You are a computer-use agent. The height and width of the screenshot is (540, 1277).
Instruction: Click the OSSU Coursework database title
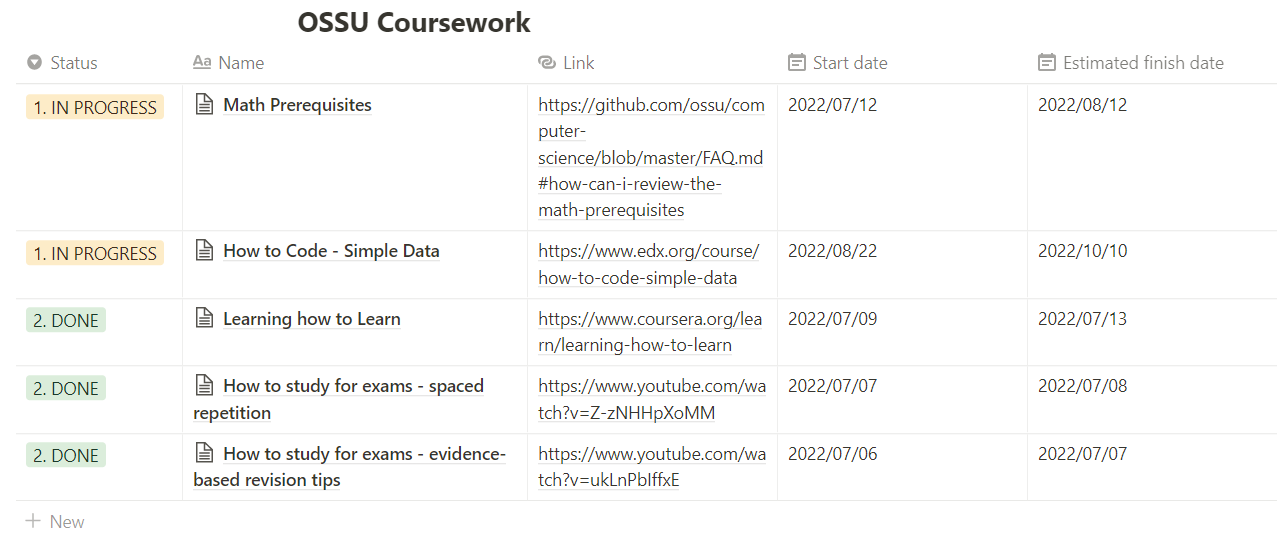coord(414,23)
